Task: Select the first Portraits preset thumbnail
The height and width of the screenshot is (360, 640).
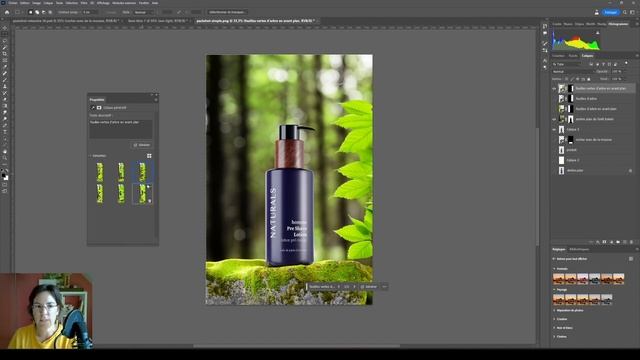Action: (x=558, y=279)
